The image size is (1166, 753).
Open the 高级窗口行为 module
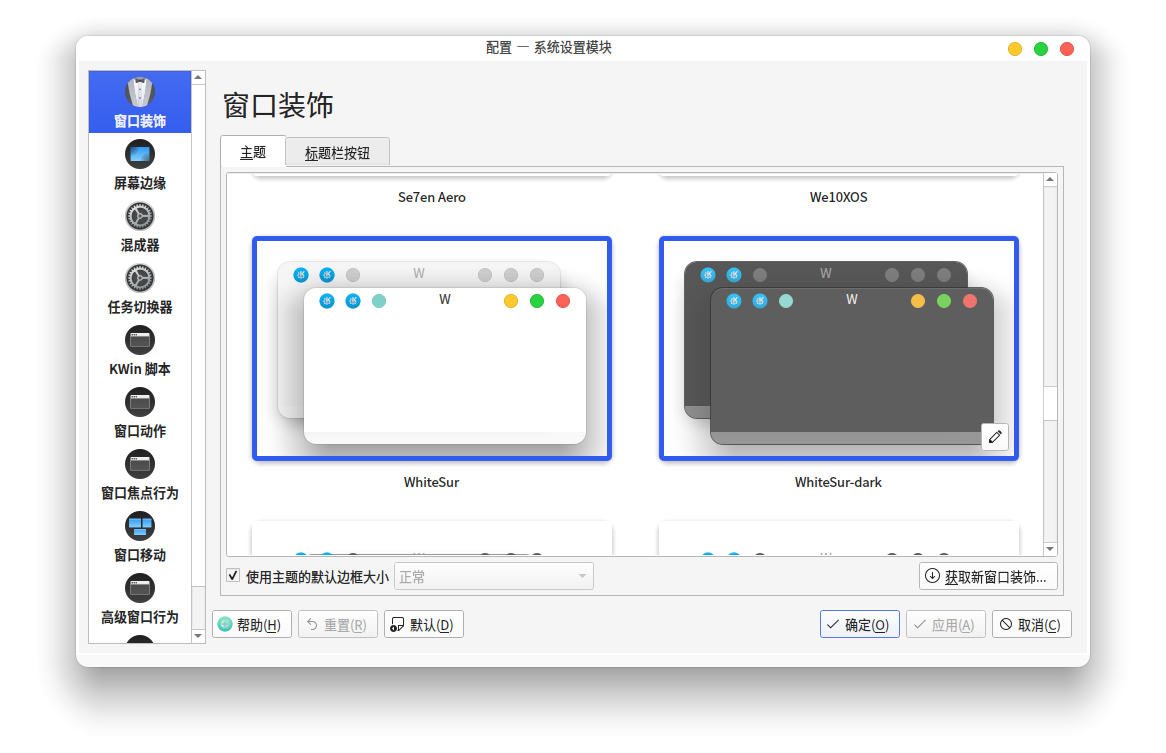click(140, 600)
